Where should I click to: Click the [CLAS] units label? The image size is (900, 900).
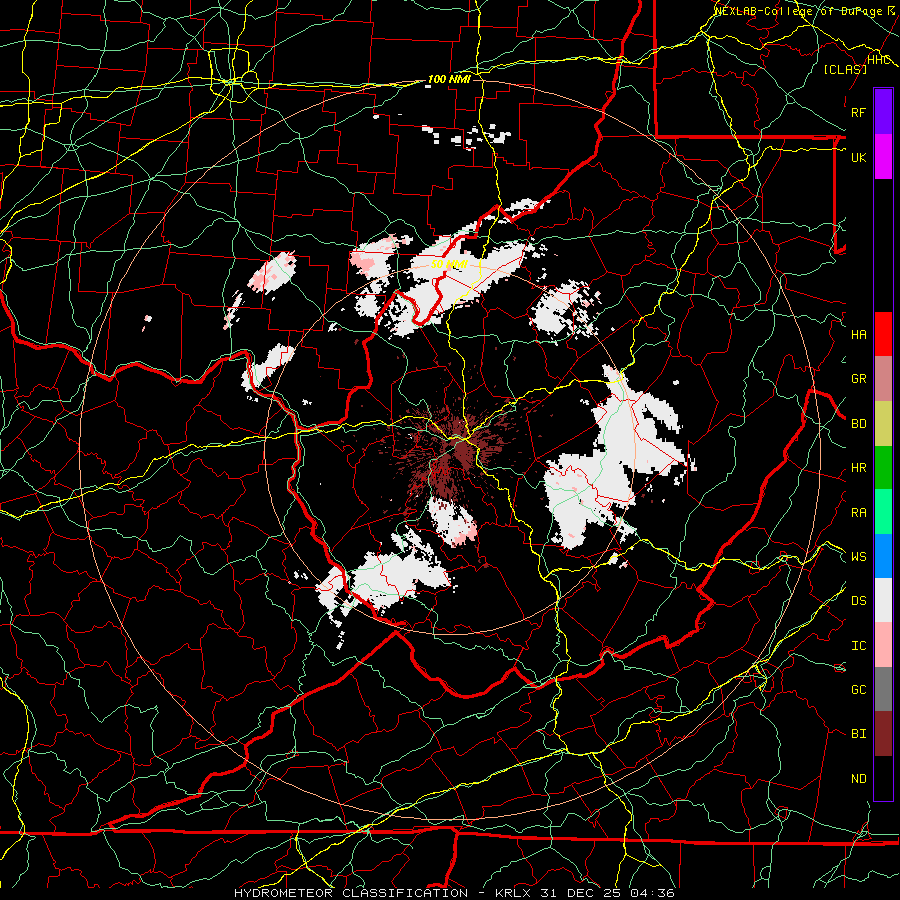click(x=845, y=69)
